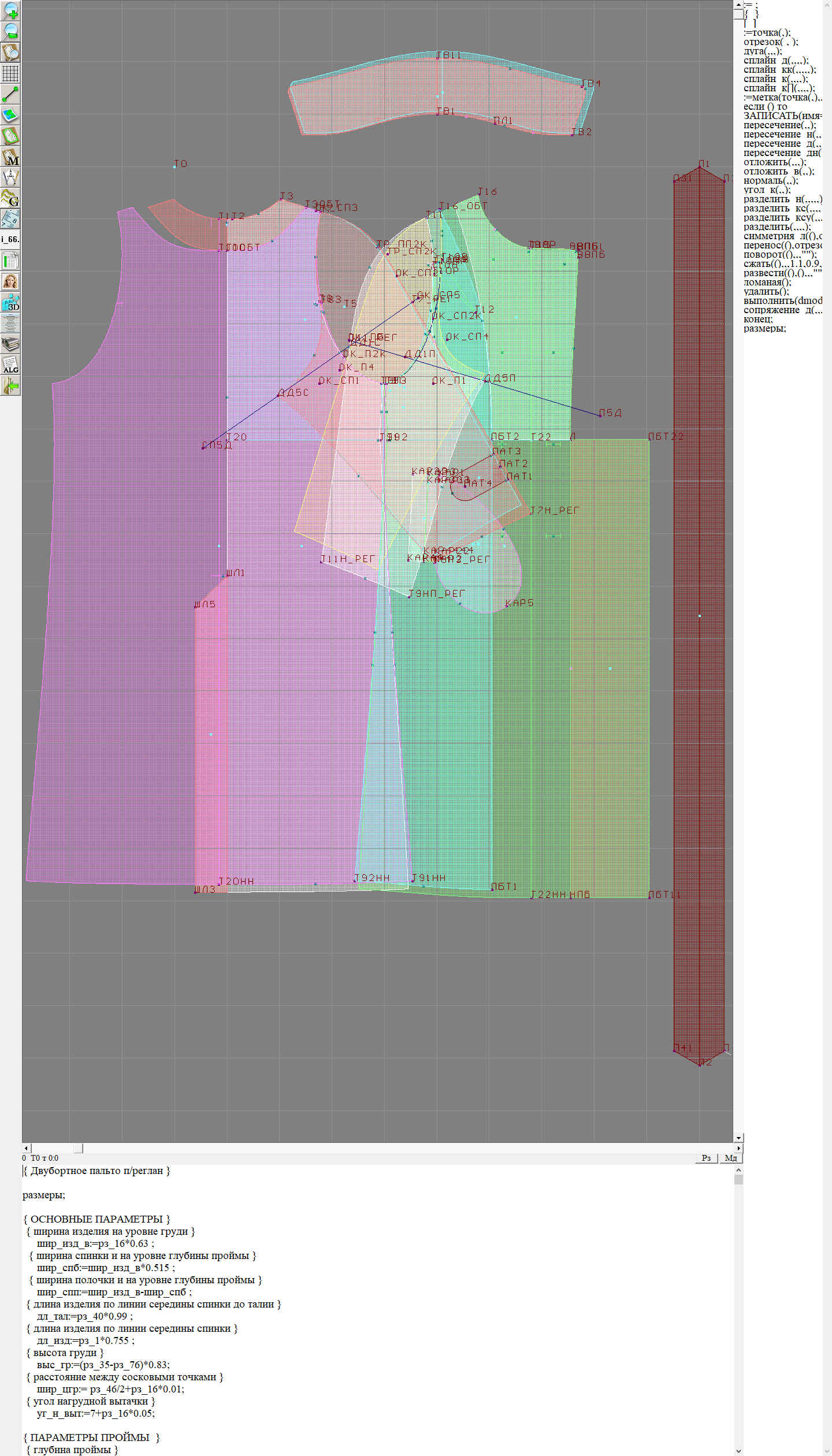This screenshot has width=832, height=1456.
Task: Select the line segment tool
Action: click(x=10, y=94)
